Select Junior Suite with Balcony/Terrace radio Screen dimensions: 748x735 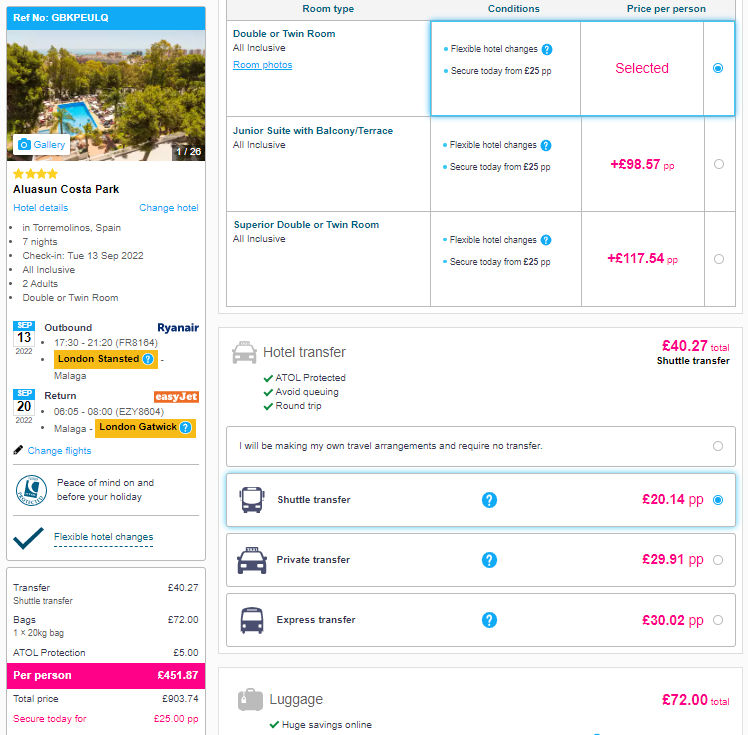click(x=719, y=164)
